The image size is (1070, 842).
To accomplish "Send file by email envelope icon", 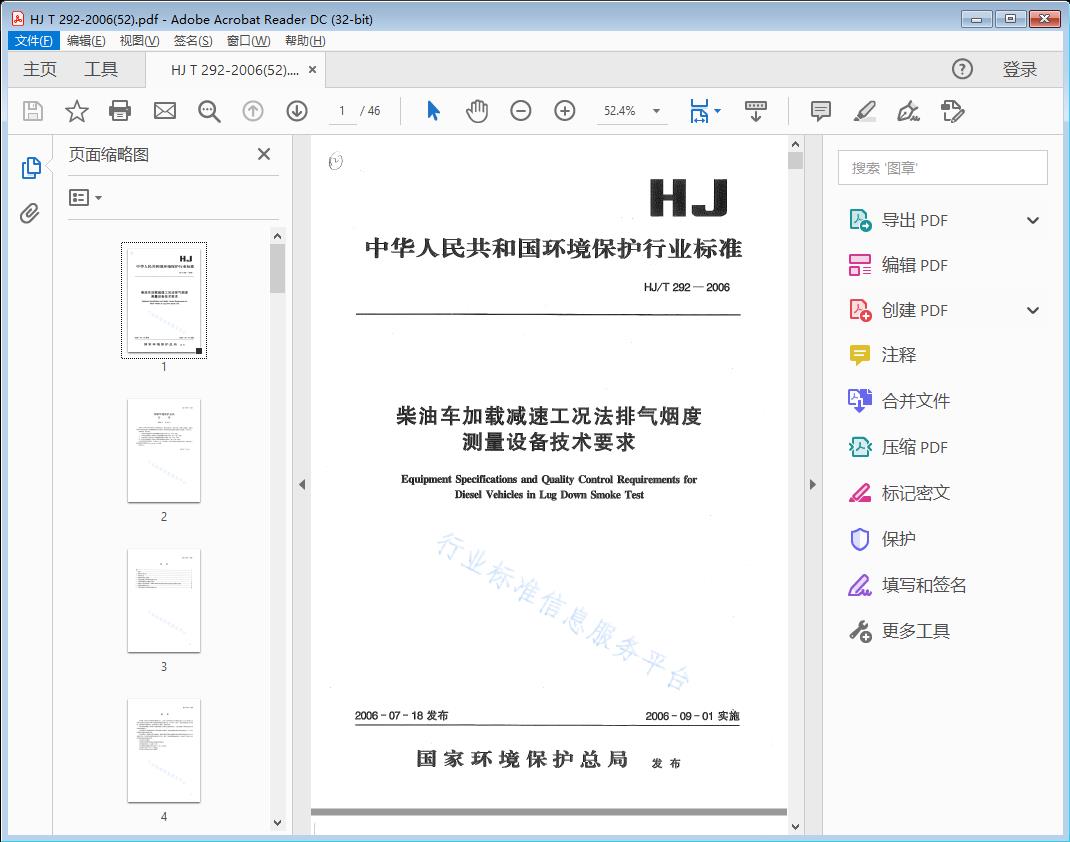I will click(x=165, y=111).
